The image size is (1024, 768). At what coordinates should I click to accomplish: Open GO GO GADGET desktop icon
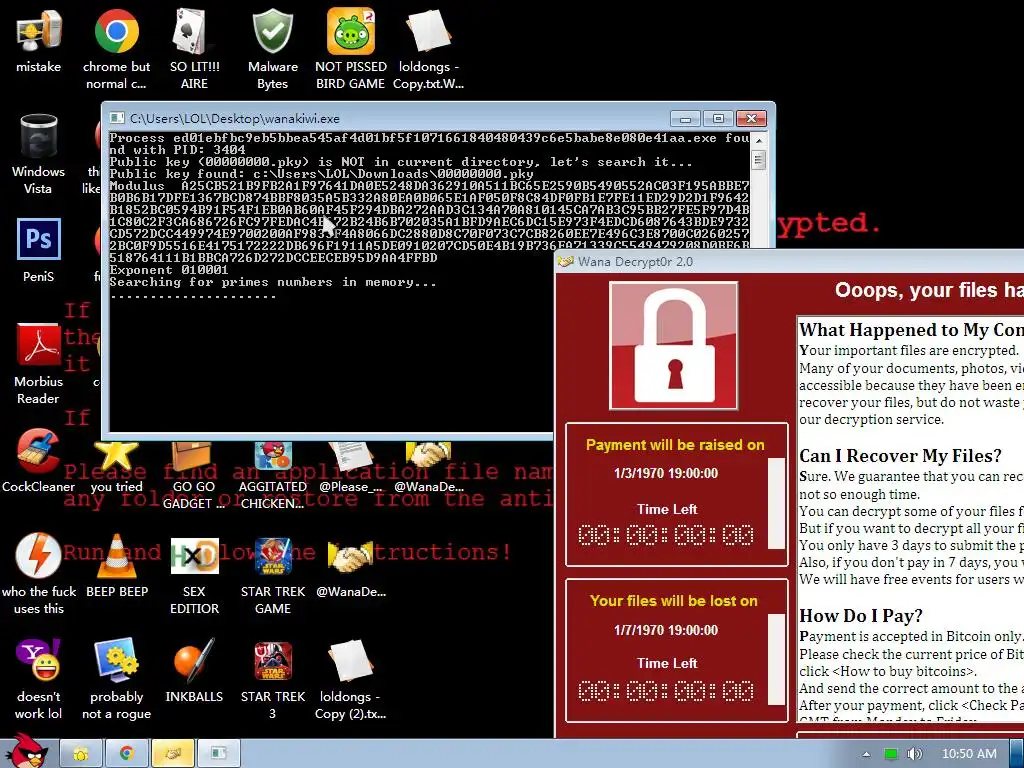coord(193,475)
